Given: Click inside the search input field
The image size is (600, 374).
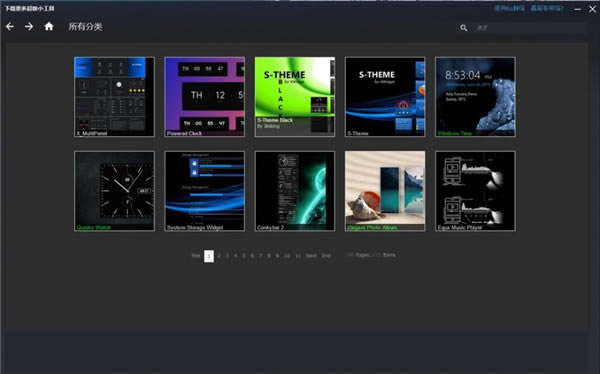Looking at the screenshot, I should [x=530, y=28].
